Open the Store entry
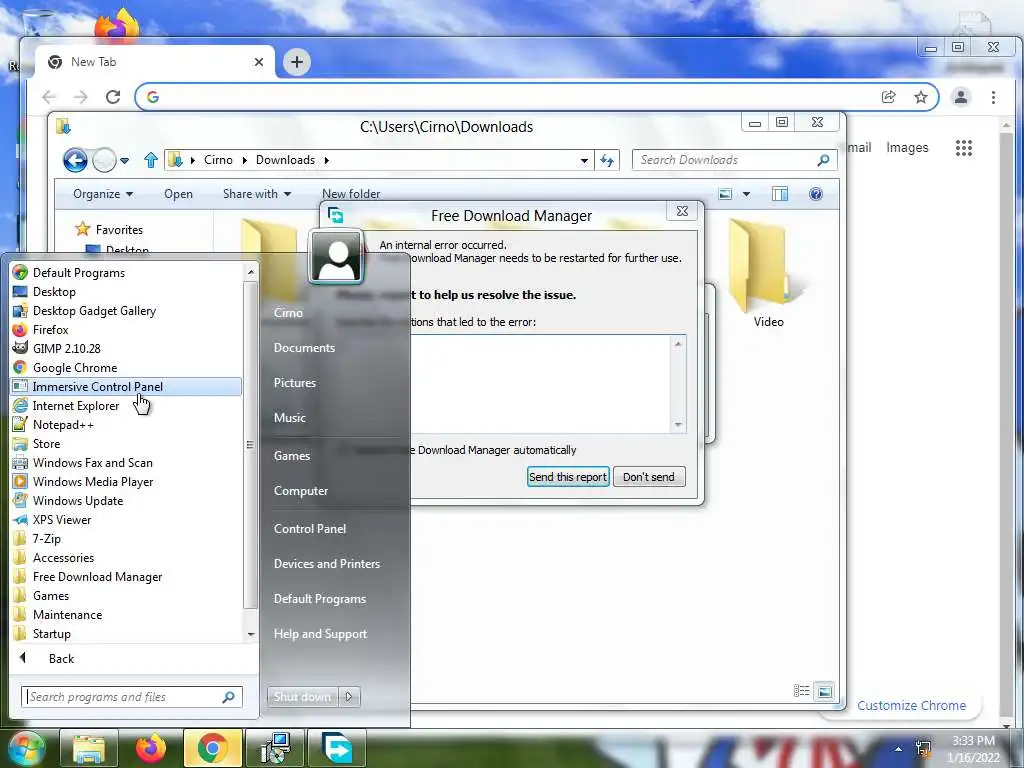This screenshot has width=1024, height=768. click(x=46, y=443)
